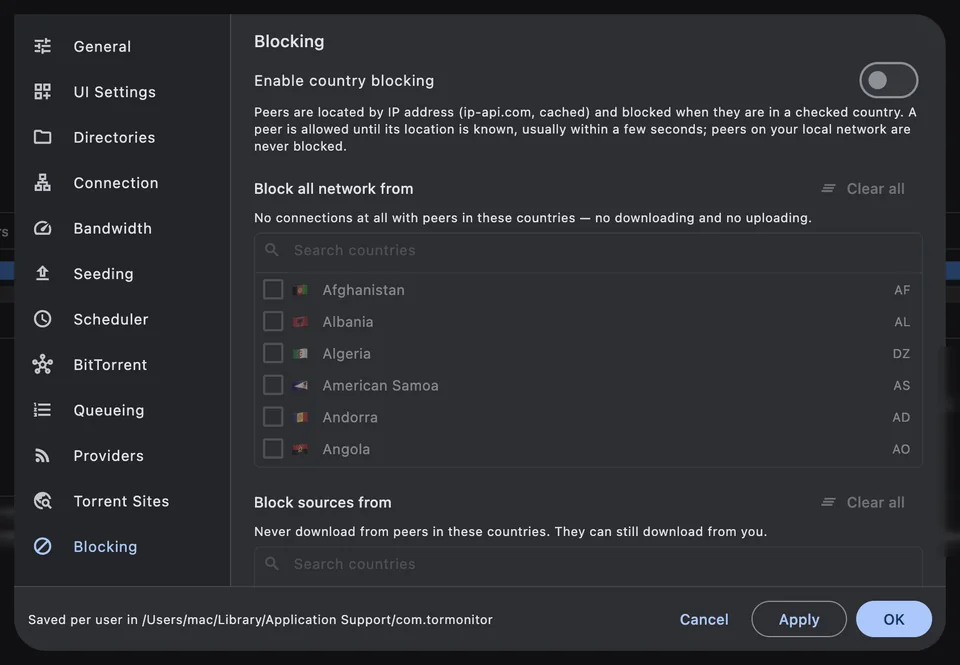Click the AS country code
Screen dimensions: 960x665
pyautogui.click(x=901, y=385)
